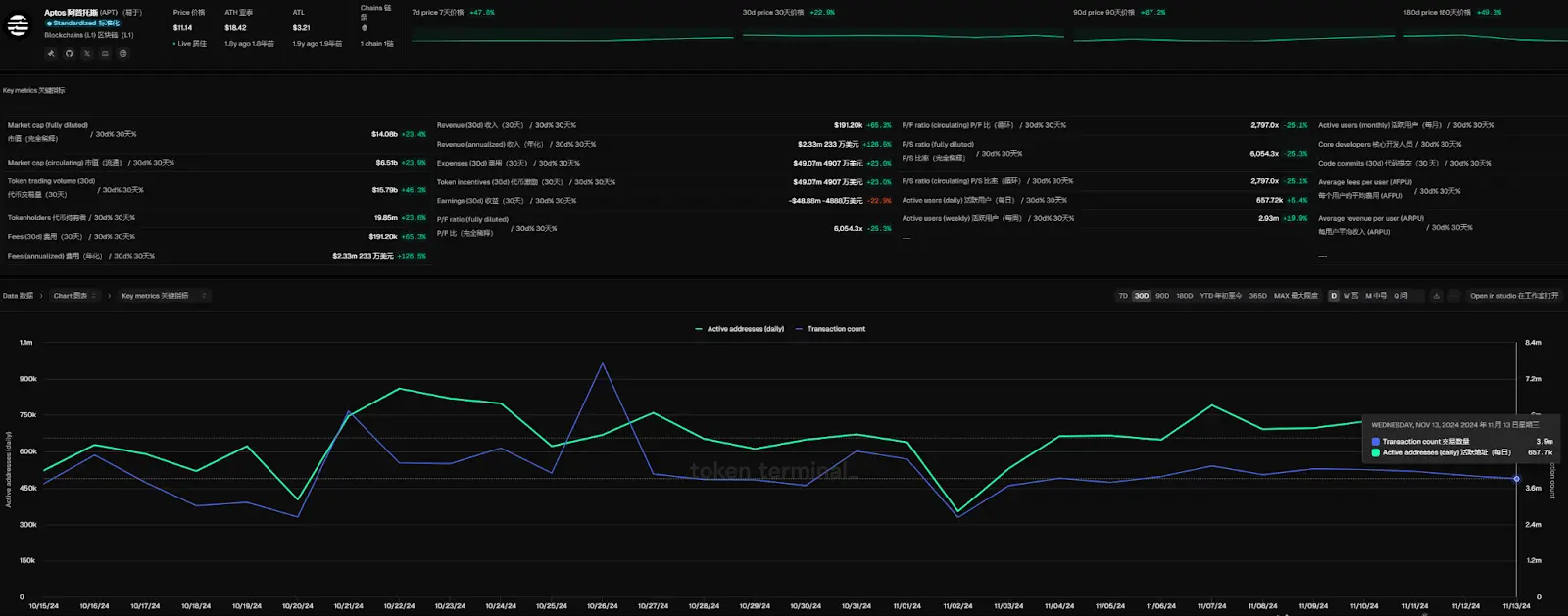Click the first social link icon under Blockchains
The width and height of the screenshot is (1568, 616).
click(51, 54)
